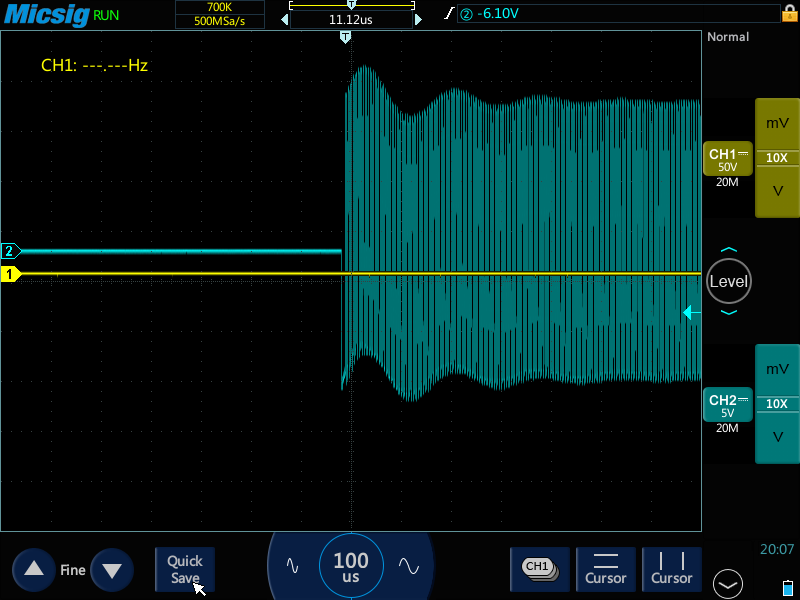Enable the vertical Cursor button
The height and width of the screenshot is (600, 800).
coord(671,569)
